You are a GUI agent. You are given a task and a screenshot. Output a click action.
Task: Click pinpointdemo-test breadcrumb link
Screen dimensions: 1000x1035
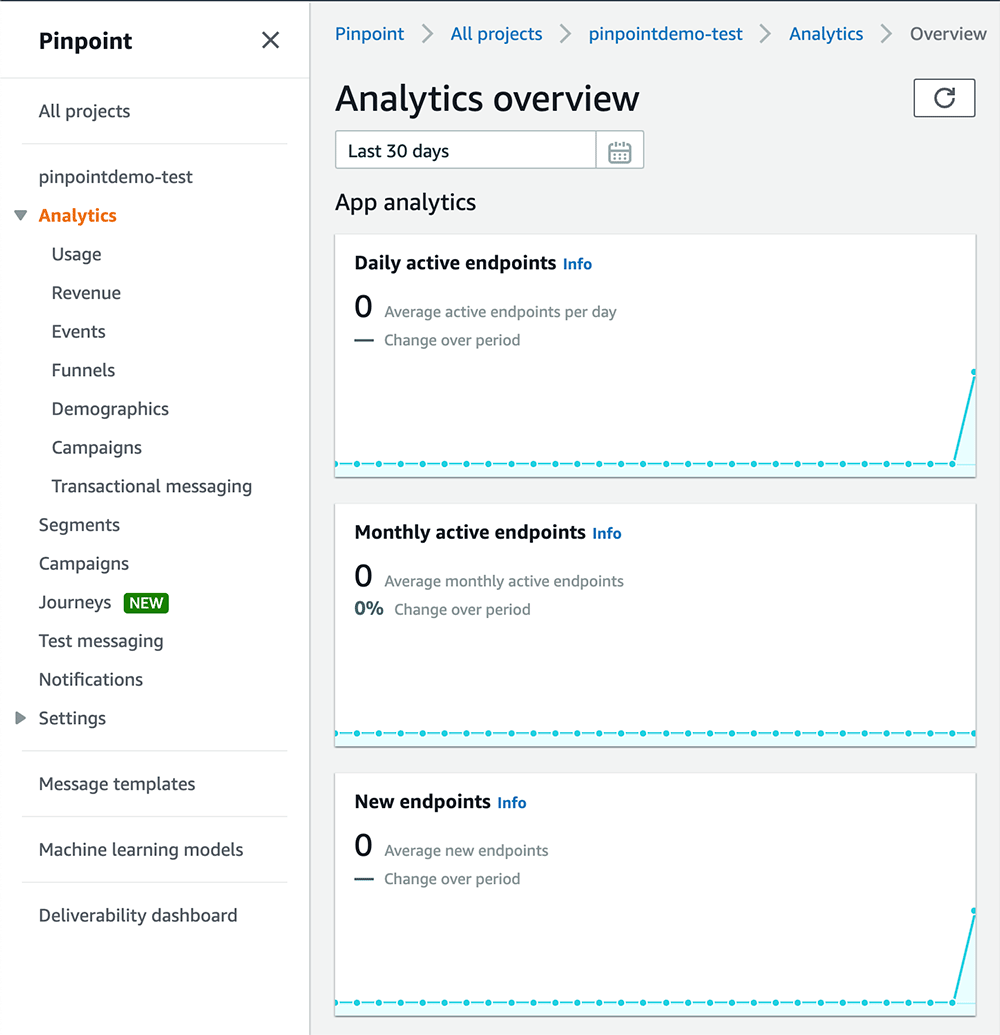[665, 34]
